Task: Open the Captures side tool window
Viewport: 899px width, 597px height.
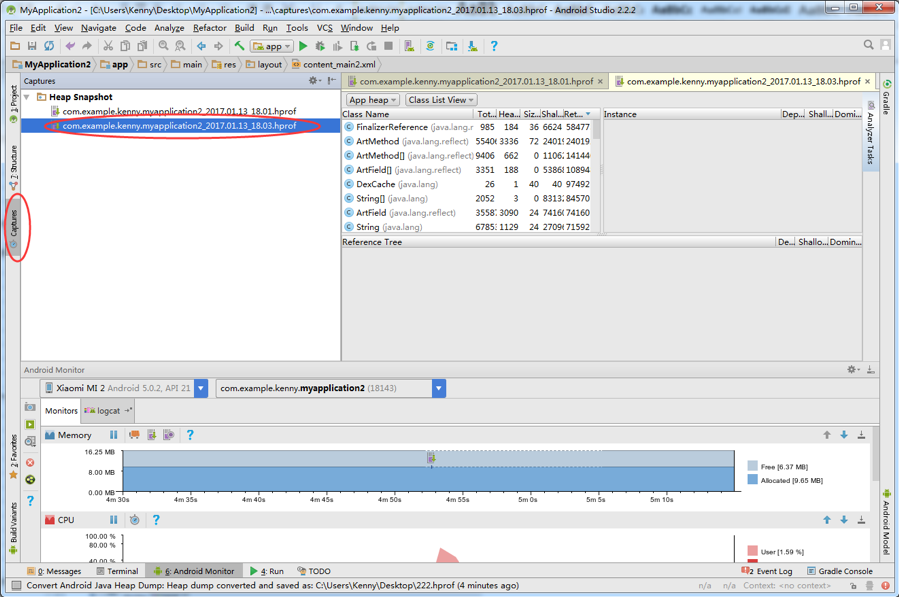Action: point(13,228)
